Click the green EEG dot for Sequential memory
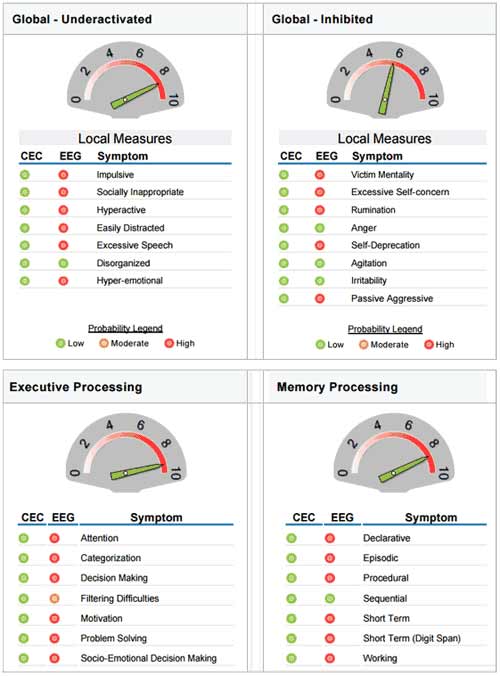500x676 pixels. click(330, 598)
